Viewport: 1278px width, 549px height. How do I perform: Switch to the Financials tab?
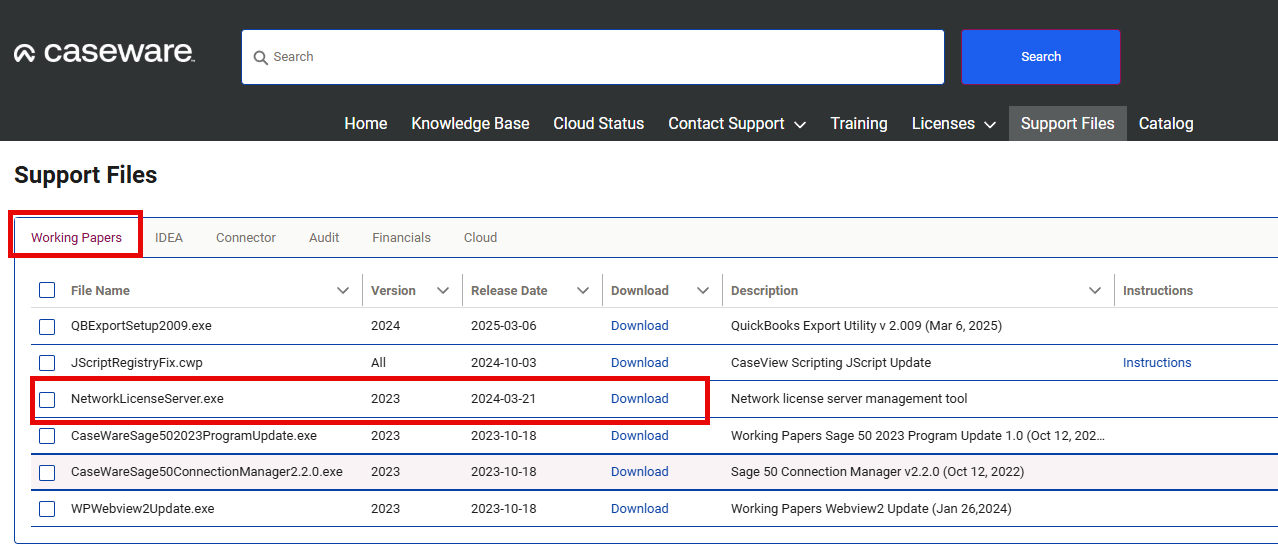(401, 238)
